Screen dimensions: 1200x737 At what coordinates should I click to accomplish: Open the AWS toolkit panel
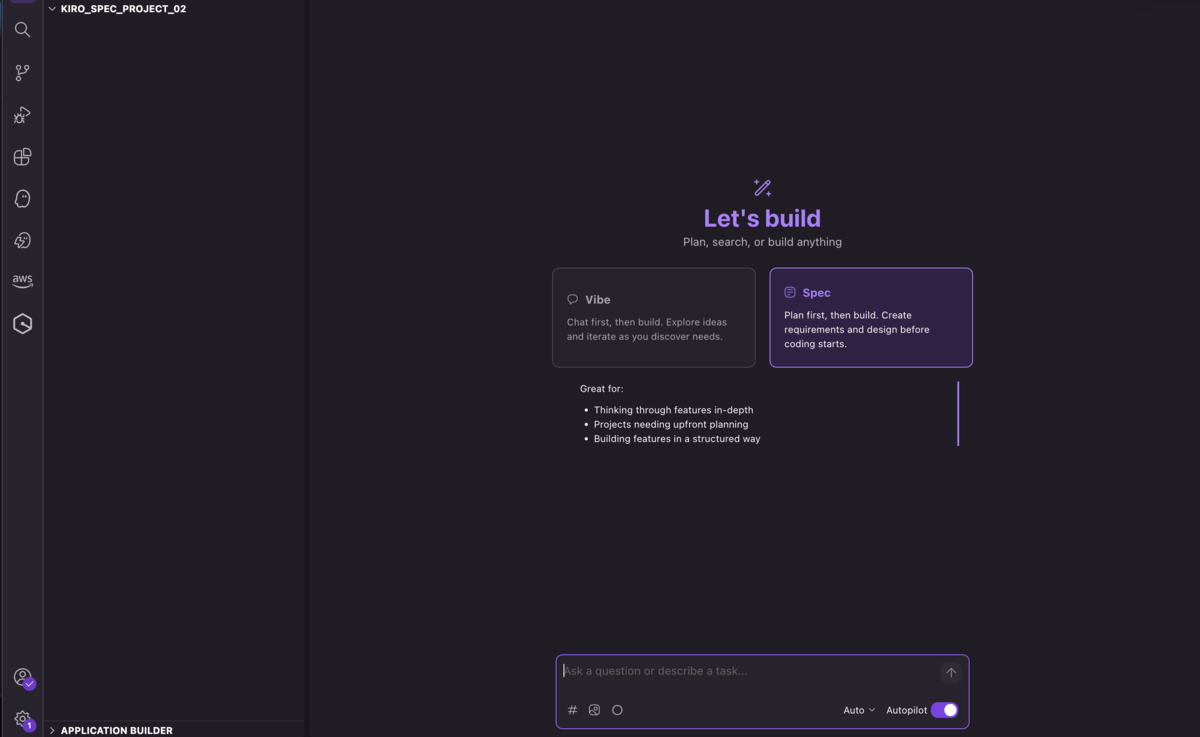point(22,282)
